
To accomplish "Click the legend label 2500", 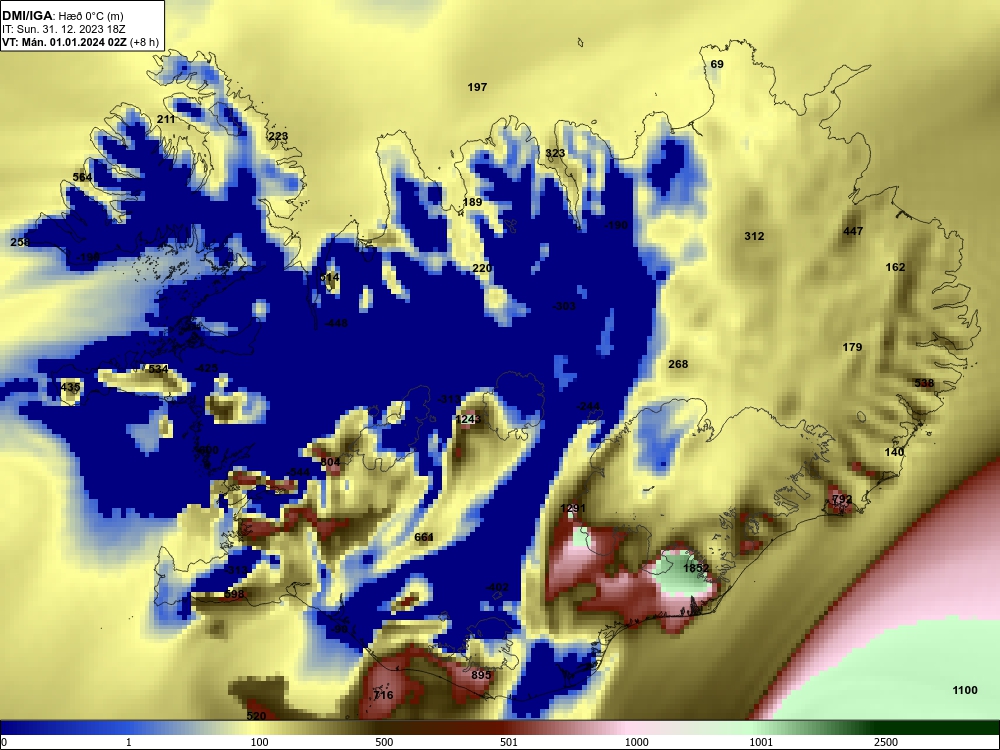I will point(886,742).
